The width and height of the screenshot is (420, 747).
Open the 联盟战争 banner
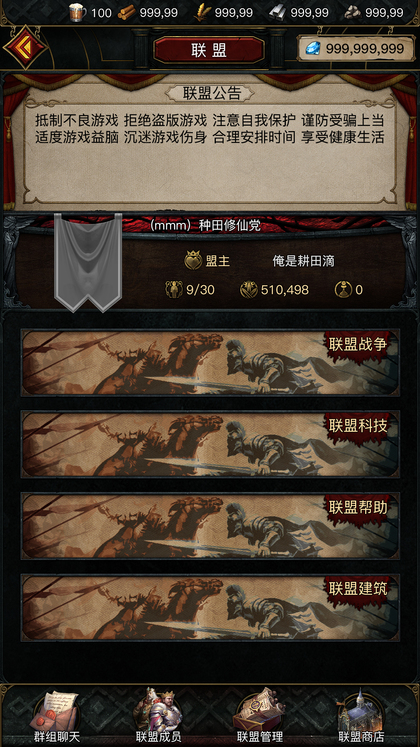point(210,363)
